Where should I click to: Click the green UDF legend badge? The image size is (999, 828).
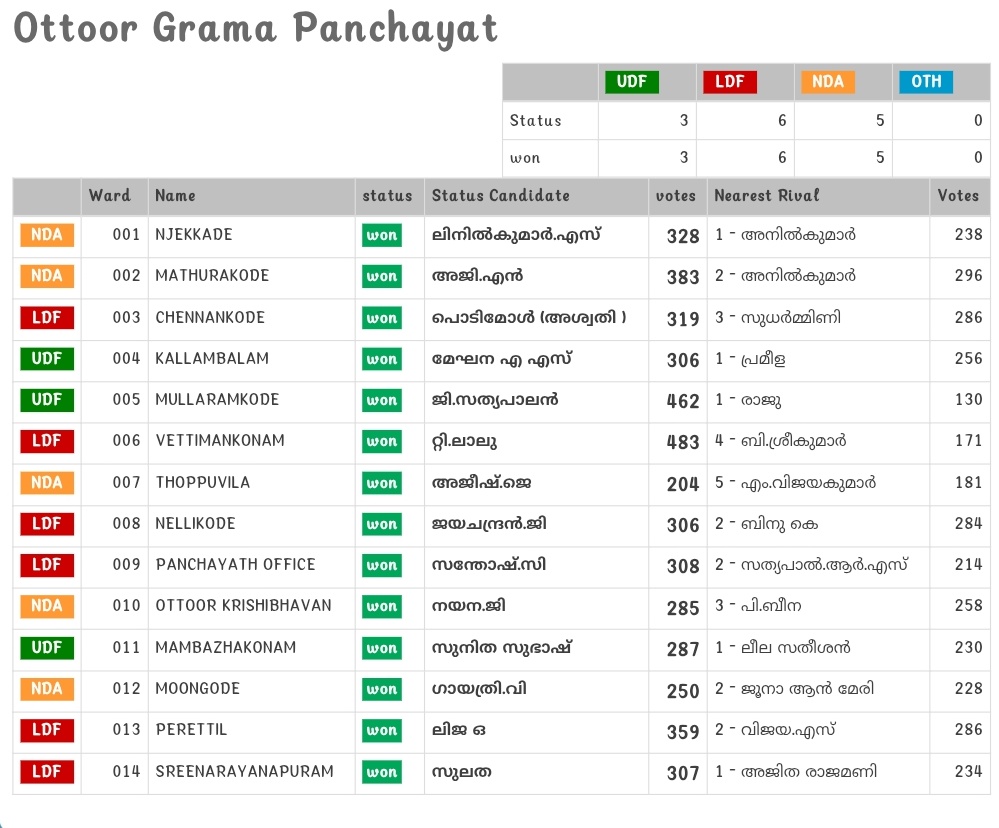pyautogui.click(x=632, y=82)
